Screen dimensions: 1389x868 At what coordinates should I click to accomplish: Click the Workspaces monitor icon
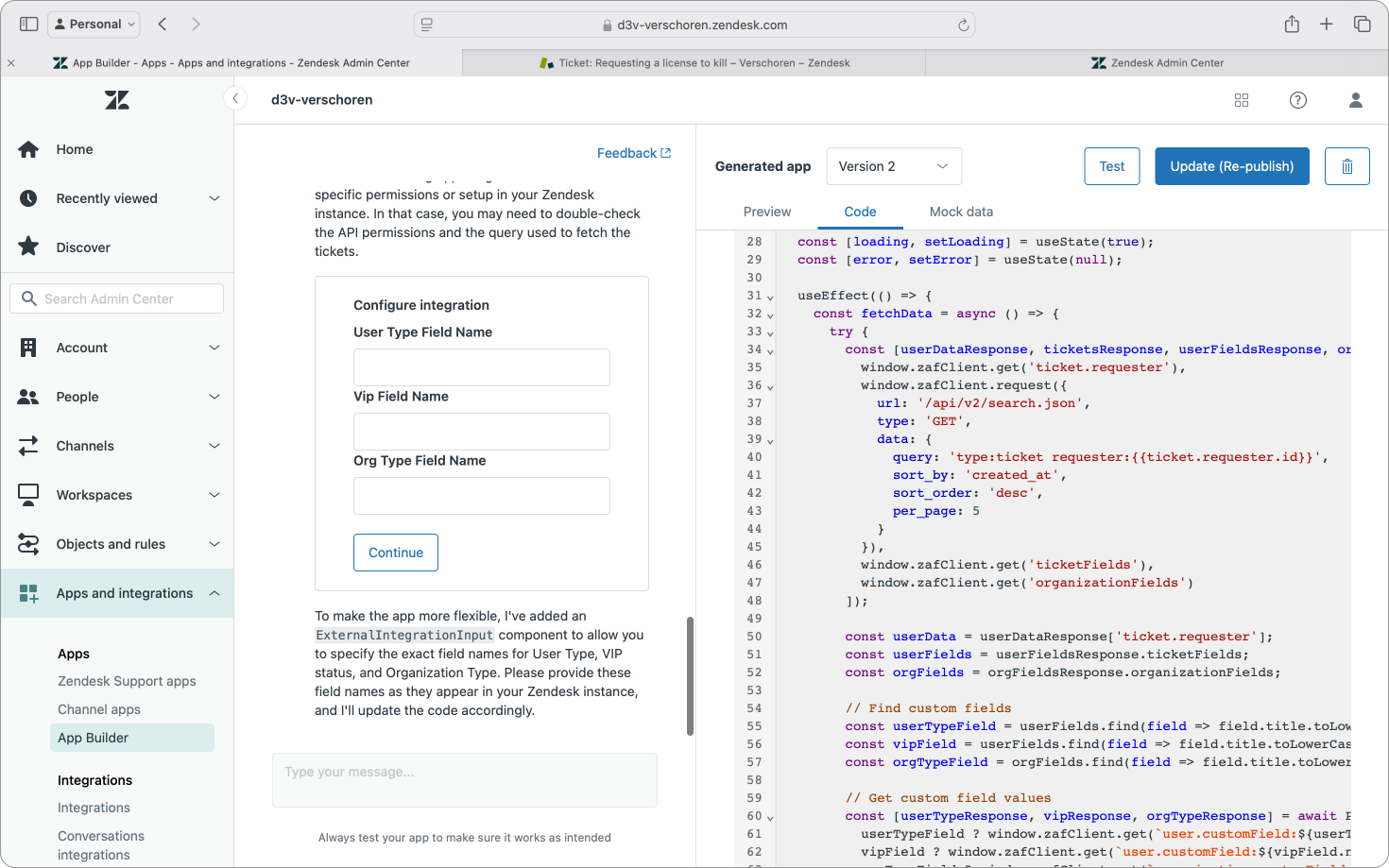(x=28, y=495)
